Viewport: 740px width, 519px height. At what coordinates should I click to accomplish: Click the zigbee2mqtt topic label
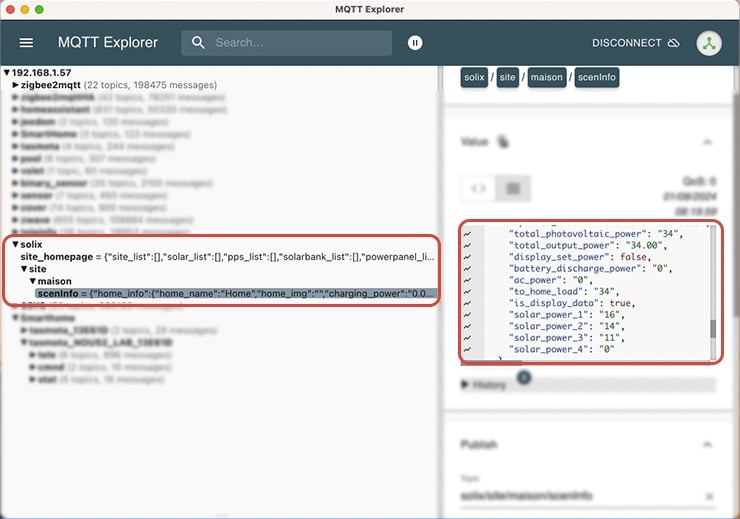point(50,85)
